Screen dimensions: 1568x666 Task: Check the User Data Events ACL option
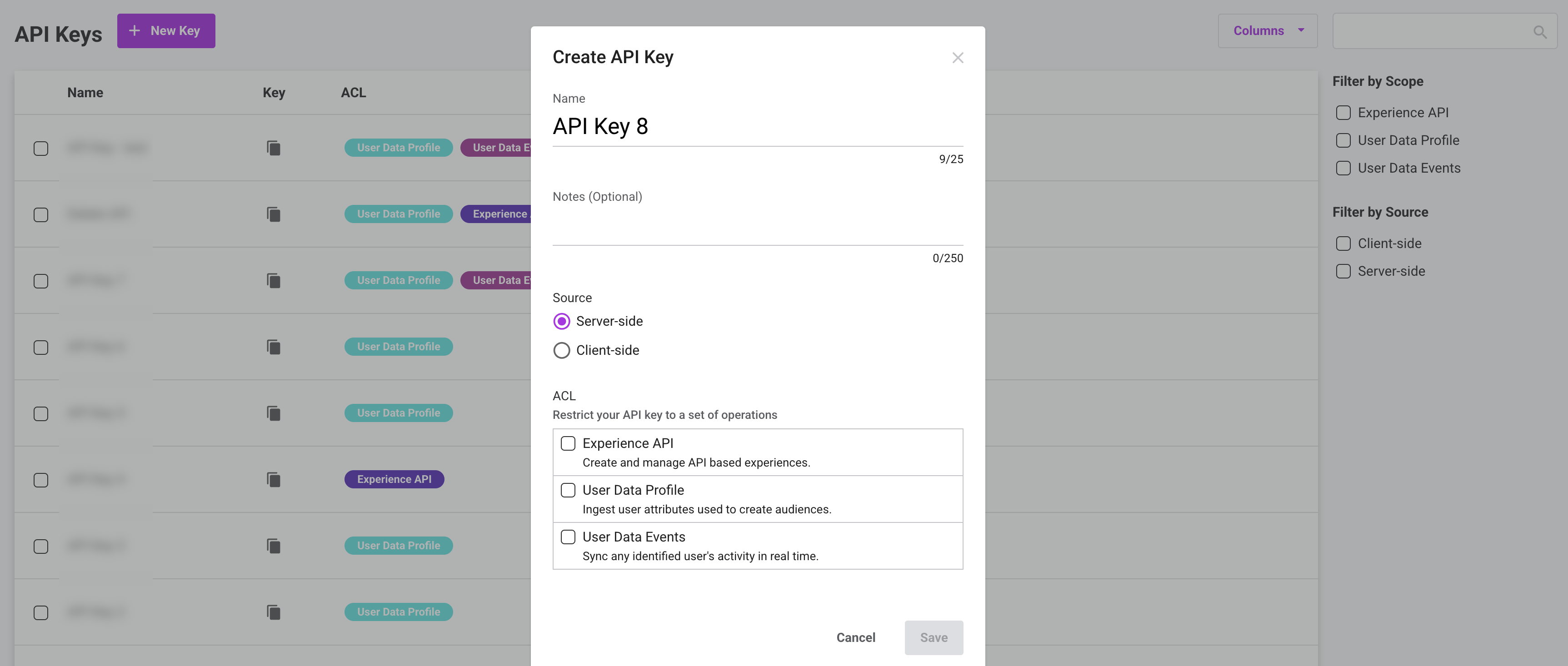568,537
